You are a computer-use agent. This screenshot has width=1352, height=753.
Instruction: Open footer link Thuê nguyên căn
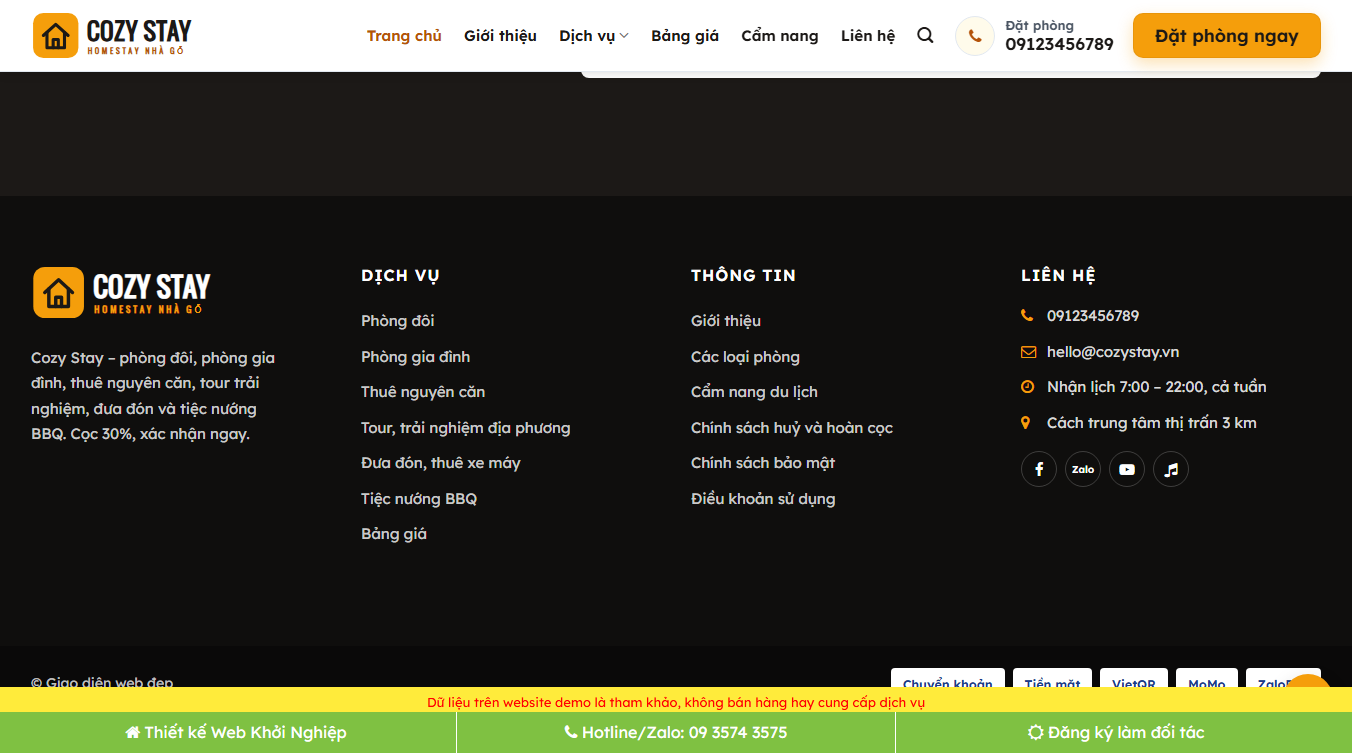423,392
